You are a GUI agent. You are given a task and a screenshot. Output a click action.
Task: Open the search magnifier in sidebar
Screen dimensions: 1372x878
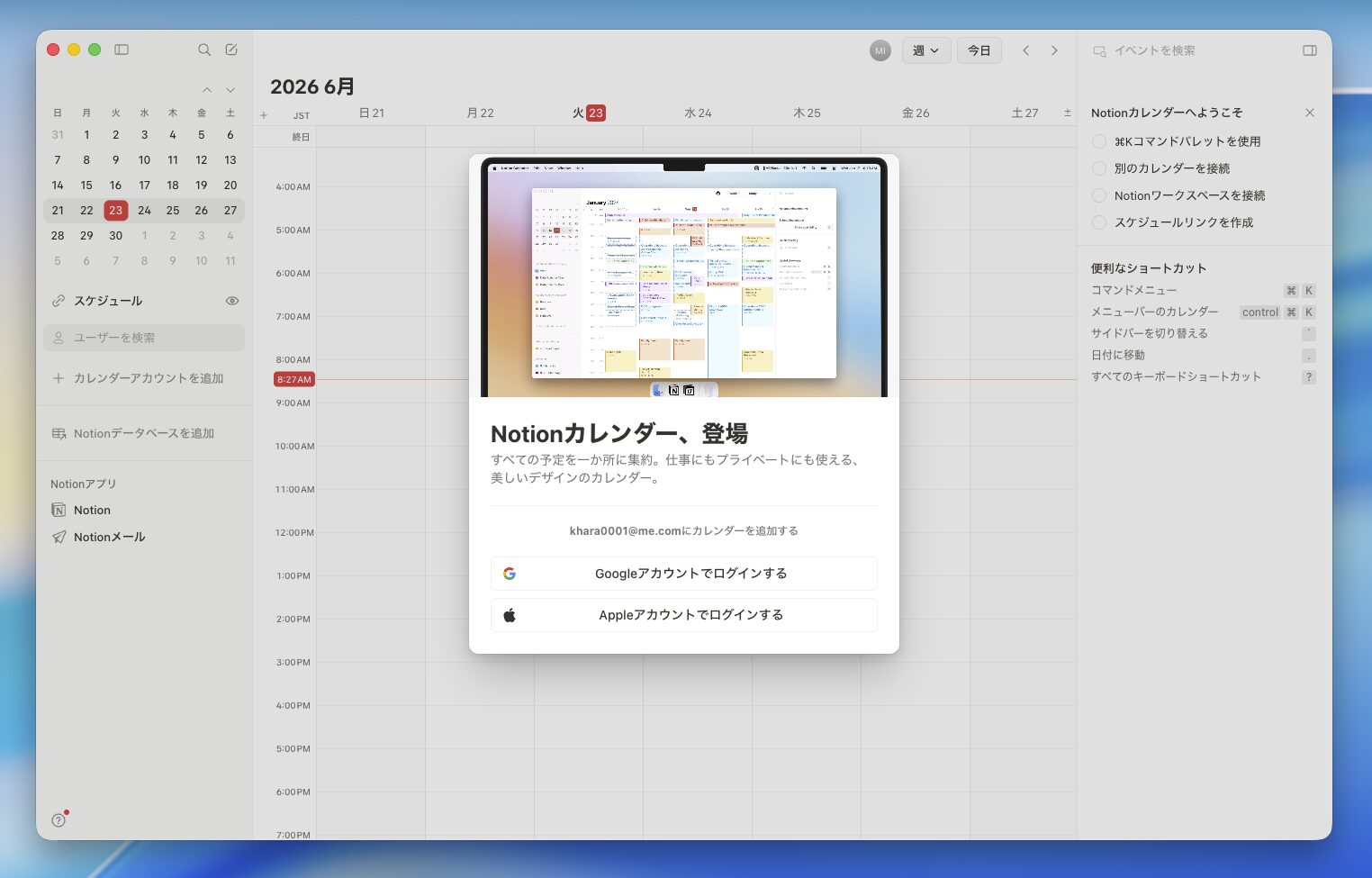point(204,50)
